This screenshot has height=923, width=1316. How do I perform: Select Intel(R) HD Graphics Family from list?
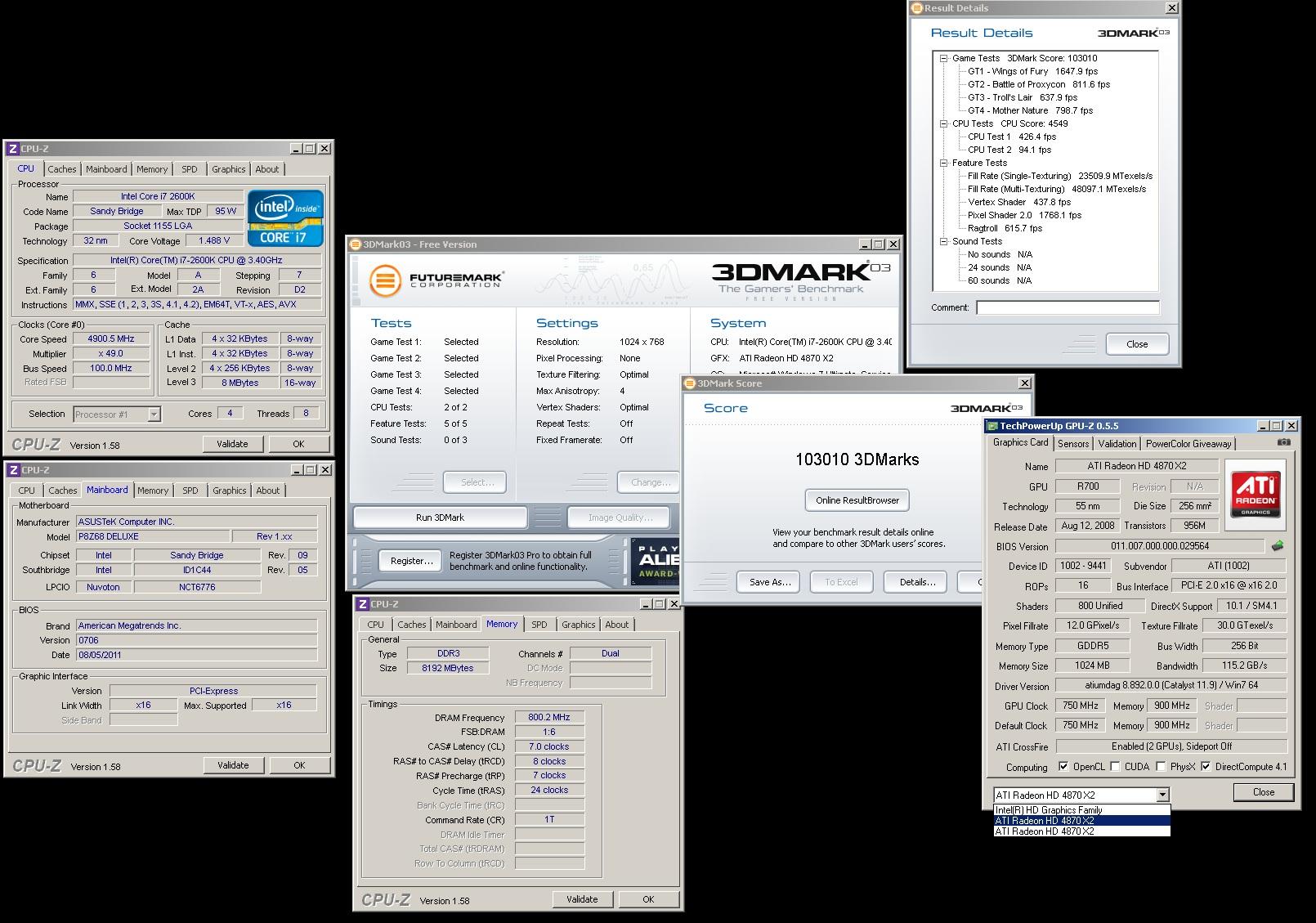[x=1081, y=810]
